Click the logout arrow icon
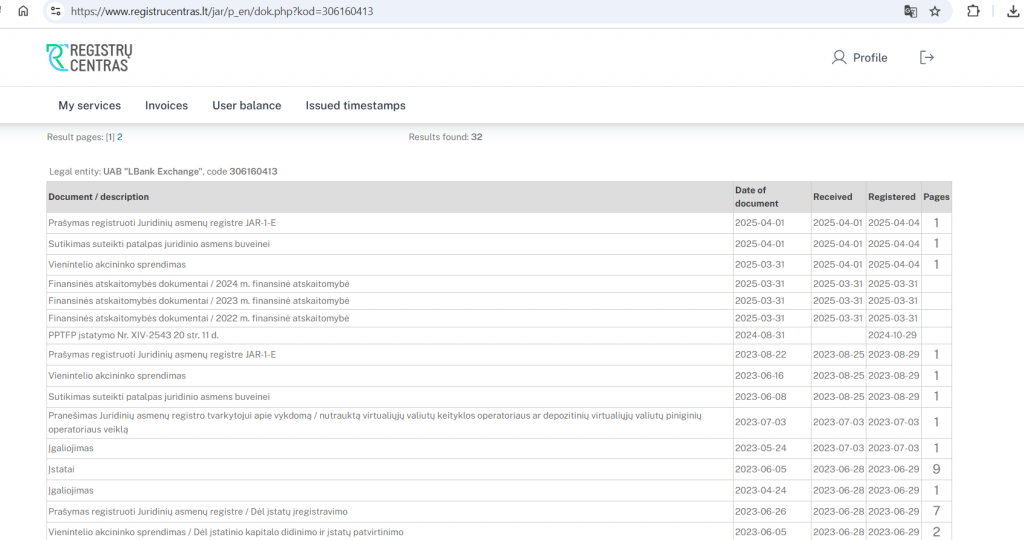Viewport: 1024px width, 540px height. coord(927,57)
